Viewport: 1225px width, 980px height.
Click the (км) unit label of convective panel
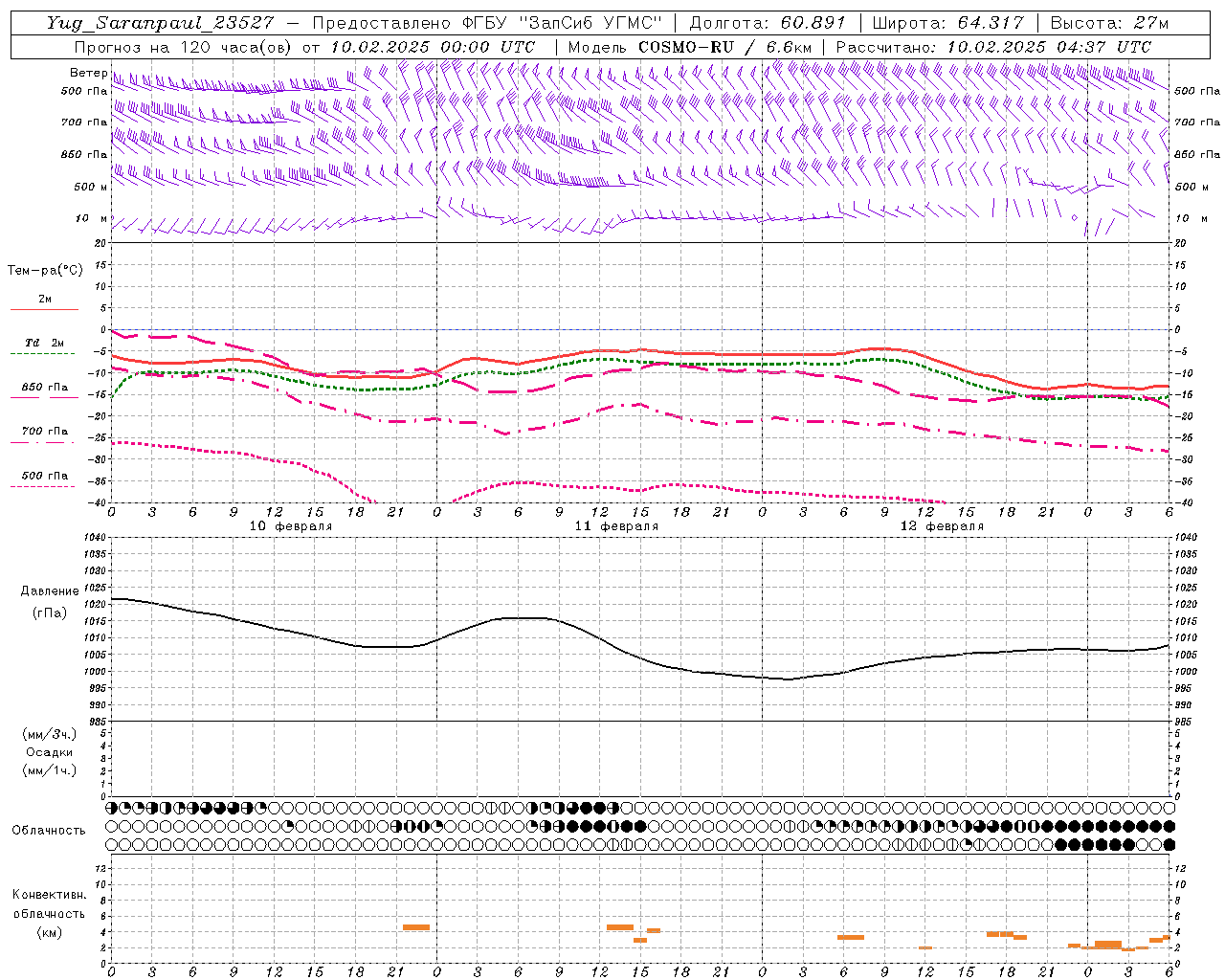49,932
